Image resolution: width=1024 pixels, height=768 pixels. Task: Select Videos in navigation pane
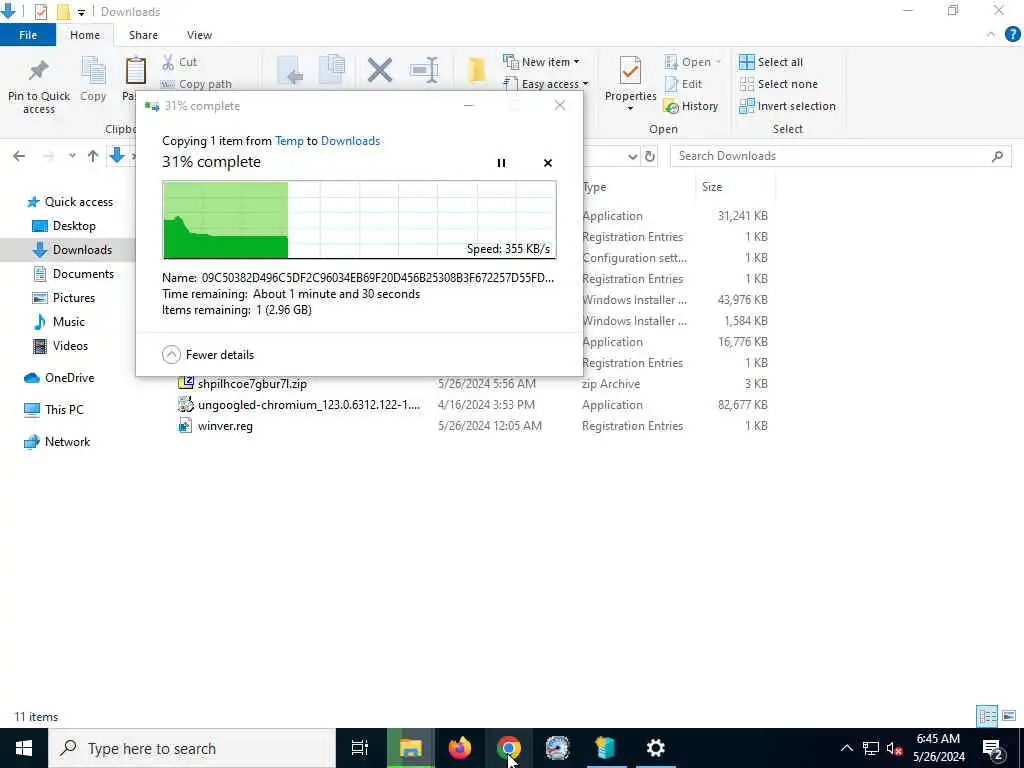click(61, 346)
